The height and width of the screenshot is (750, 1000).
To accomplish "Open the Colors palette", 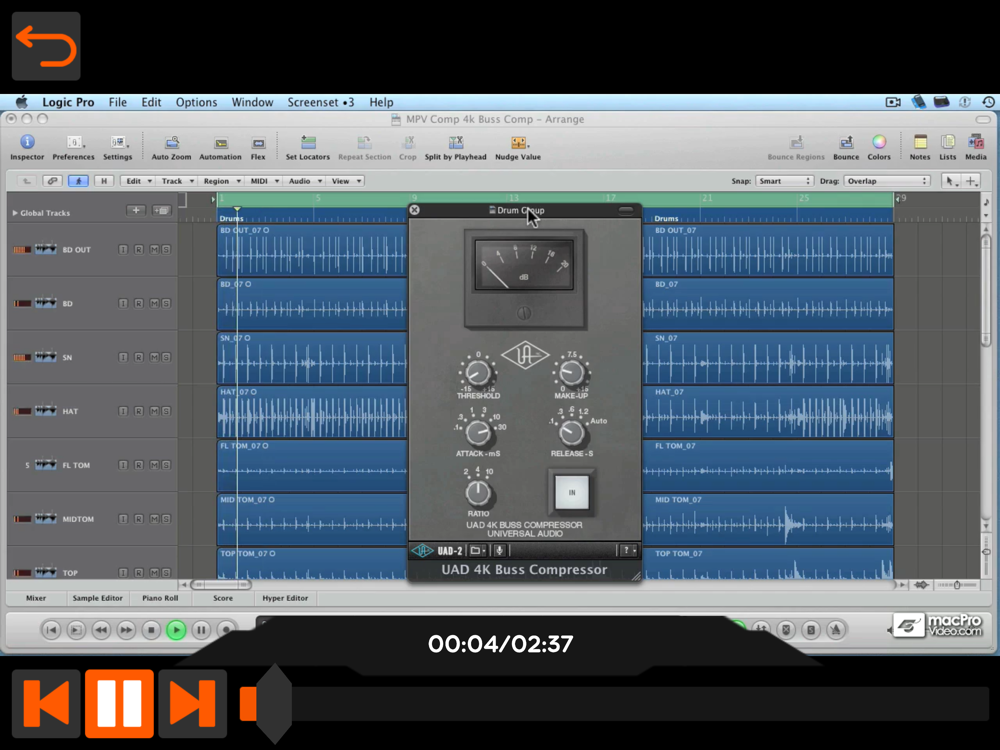I will (x=879, y=147).
